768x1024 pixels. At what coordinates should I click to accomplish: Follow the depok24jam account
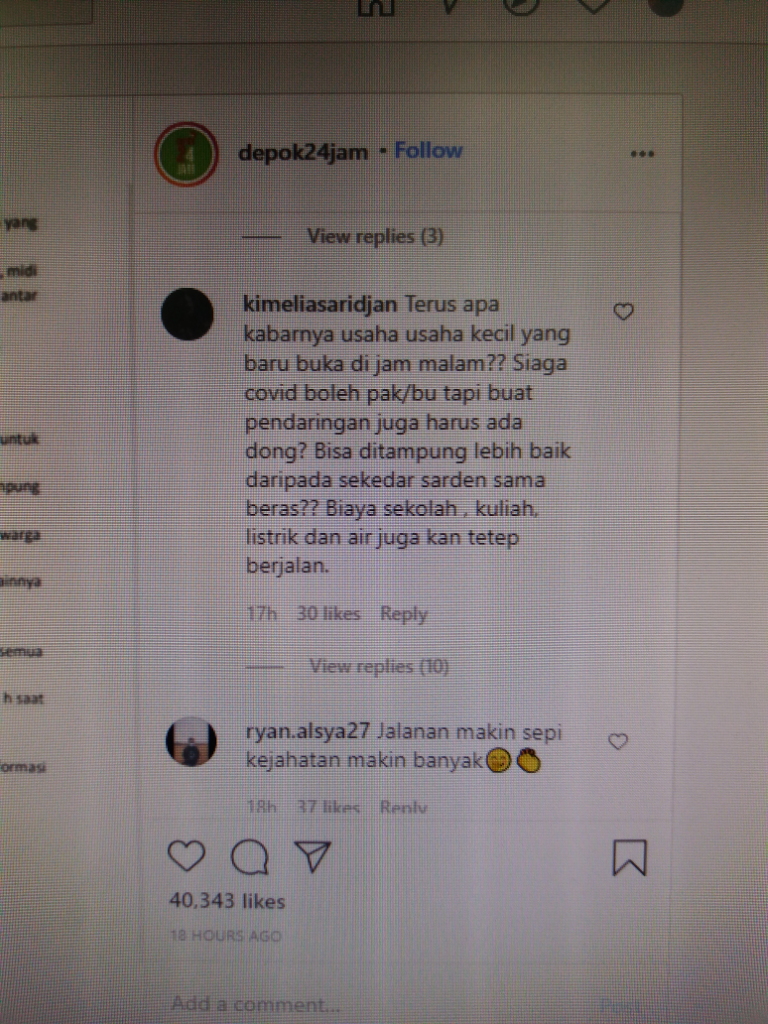coord(428,151)
